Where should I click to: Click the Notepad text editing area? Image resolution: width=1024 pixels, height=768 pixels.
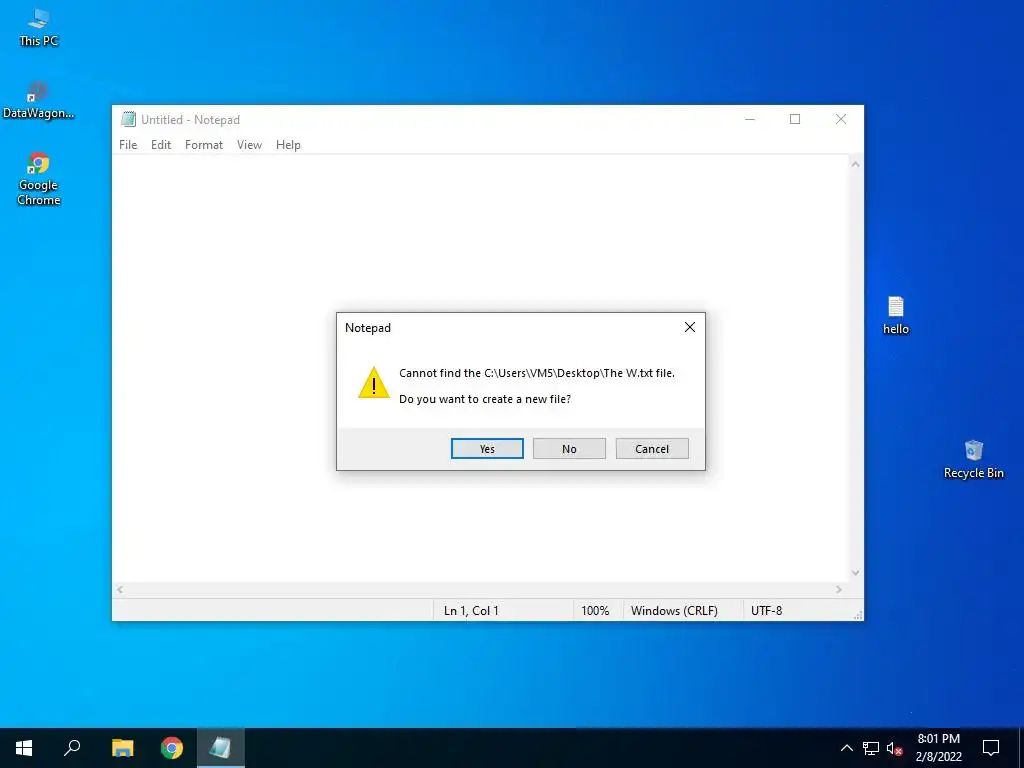tap(480, 368)
